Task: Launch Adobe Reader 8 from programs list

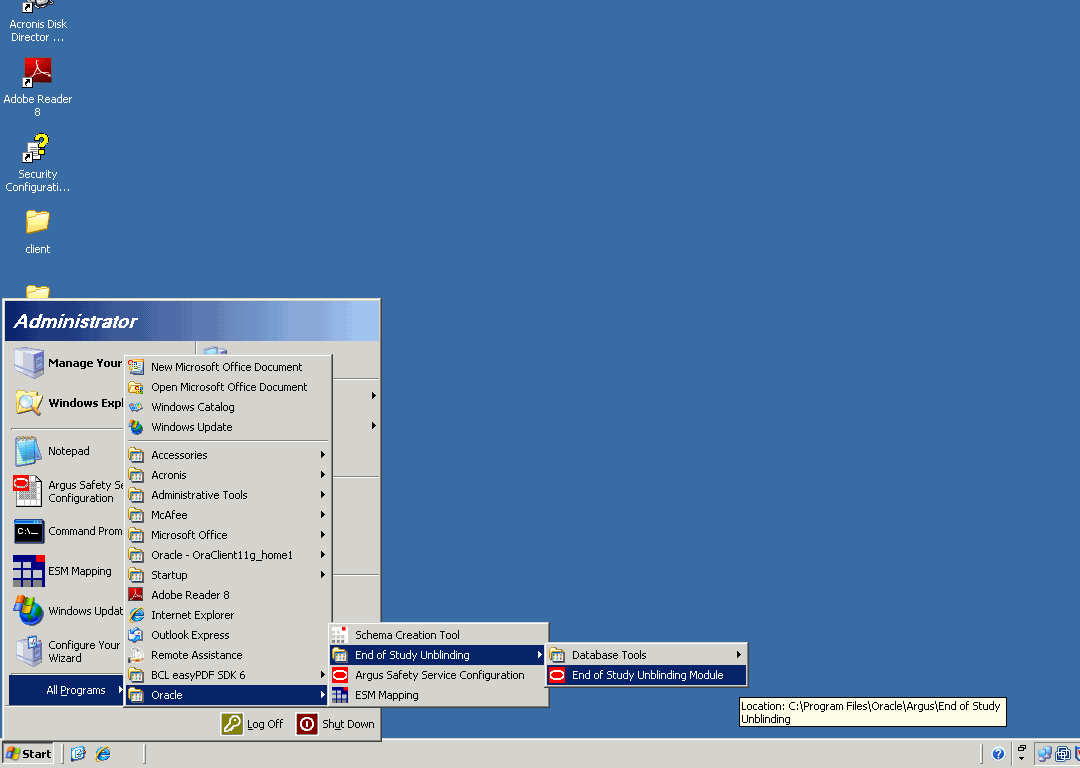Action: 227,595
